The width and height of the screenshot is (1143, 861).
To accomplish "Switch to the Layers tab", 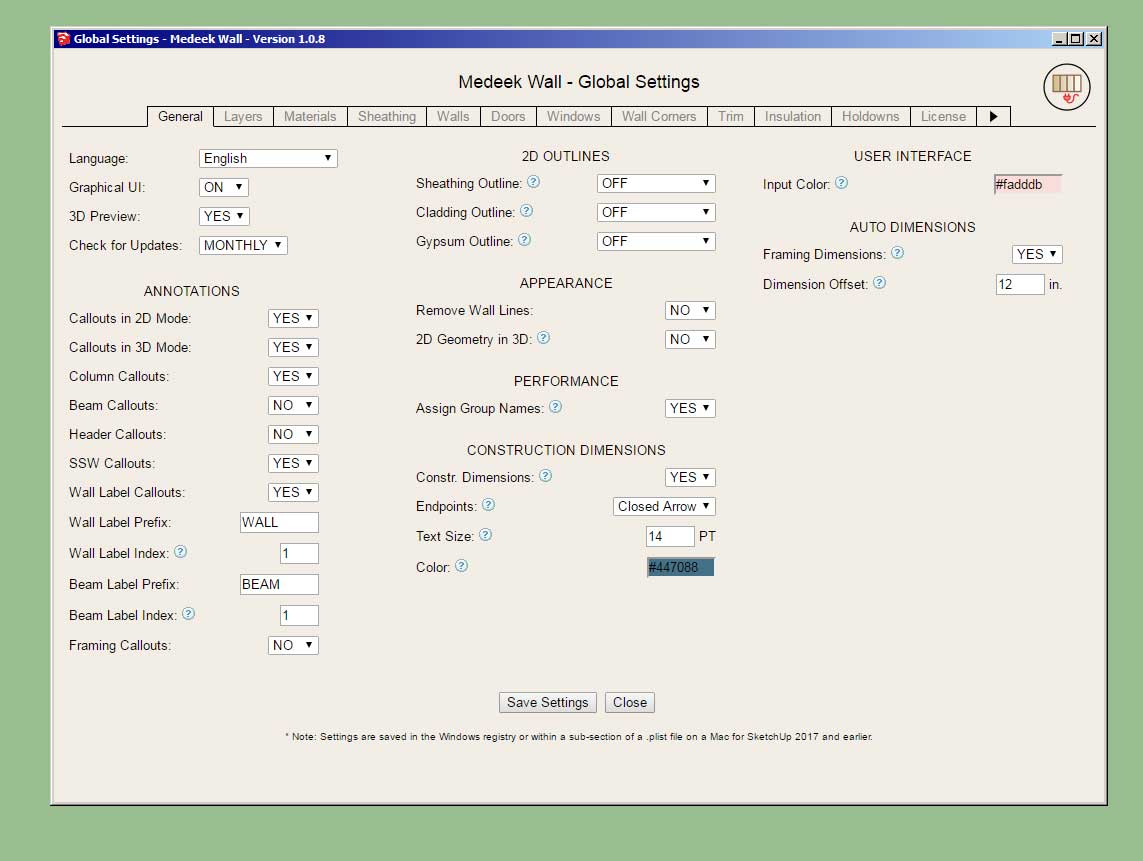I will click(243, 117).
